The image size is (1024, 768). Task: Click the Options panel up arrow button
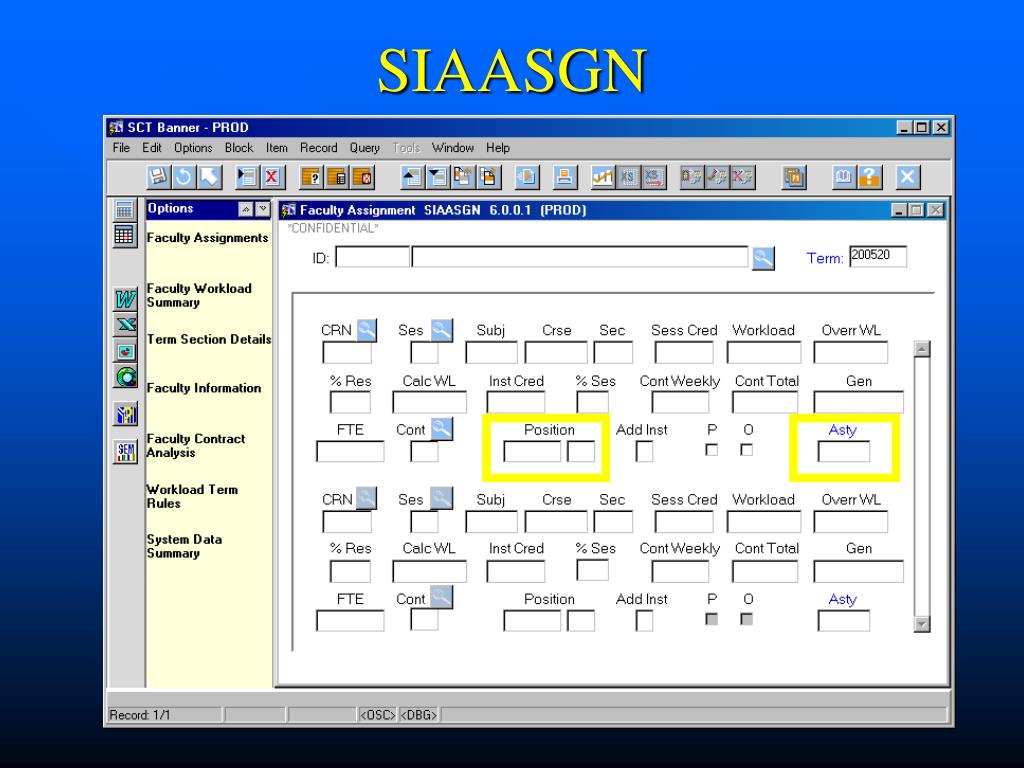click(x=246, y=209)
